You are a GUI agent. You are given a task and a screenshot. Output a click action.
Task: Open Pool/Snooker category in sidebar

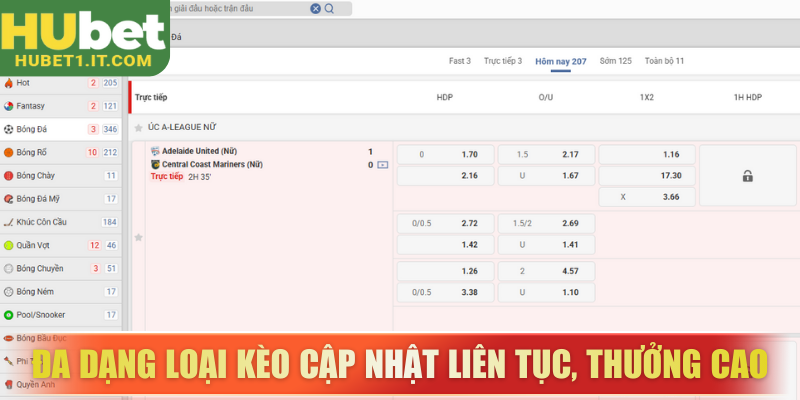(x=61, y=315)
